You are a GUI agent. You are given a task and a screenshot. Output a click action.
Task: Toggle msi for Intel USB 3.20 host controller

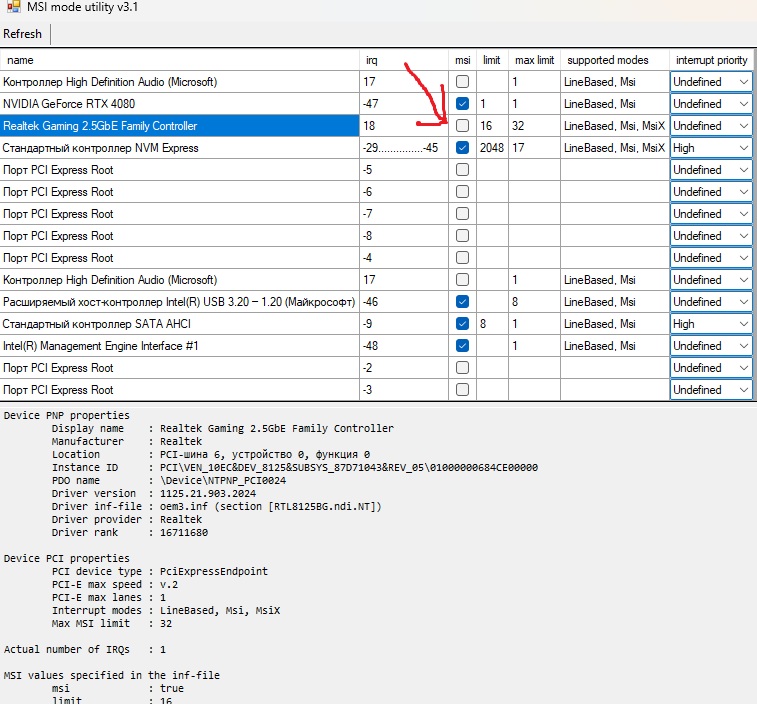point(462,302)
